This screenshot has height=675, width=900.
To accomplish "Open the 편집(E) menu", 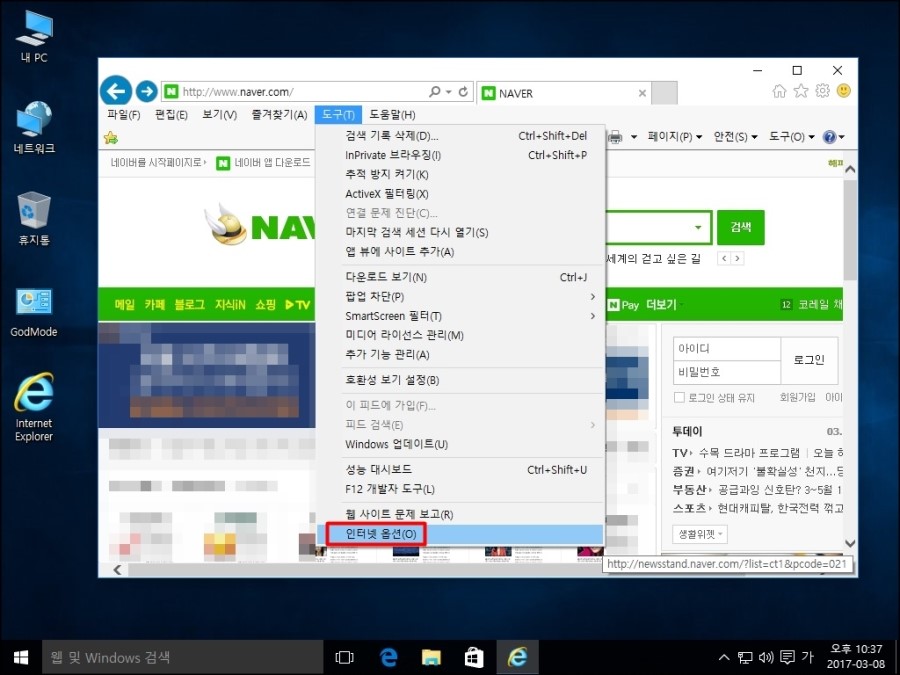I will click(x=171, y=115).
